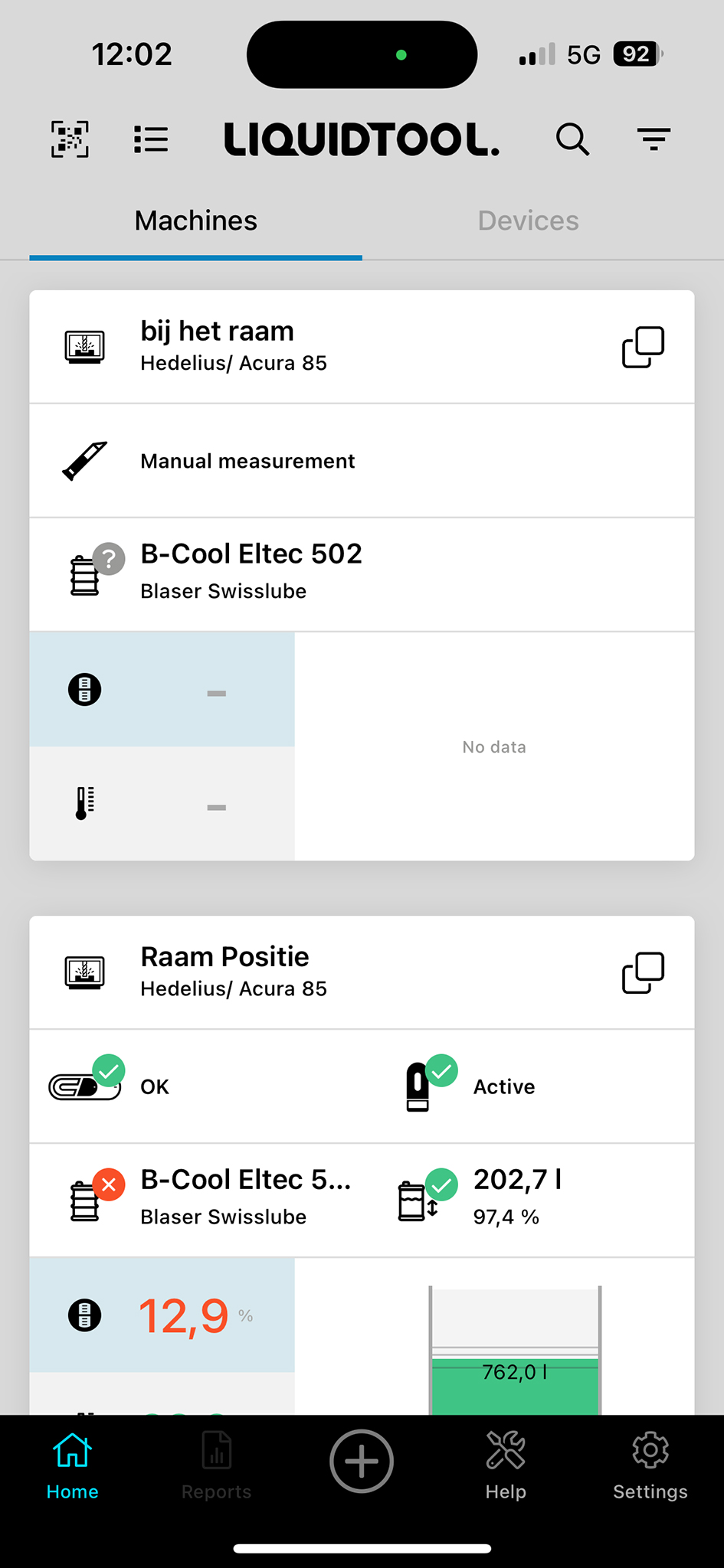
Task: Switch to the Devices tab
Action: 528,220
